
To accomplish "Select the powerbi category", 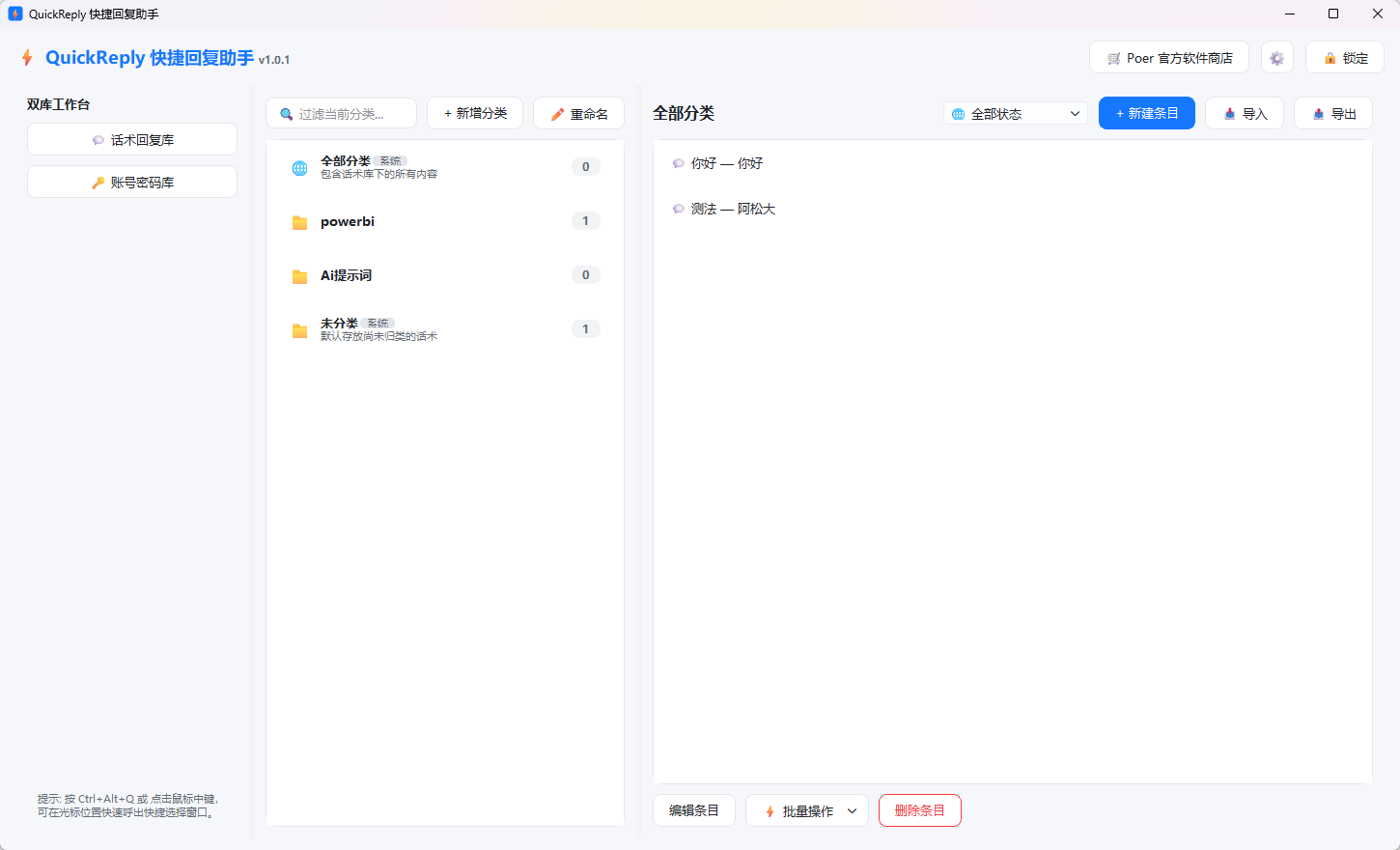I will [x=445, y=221].
